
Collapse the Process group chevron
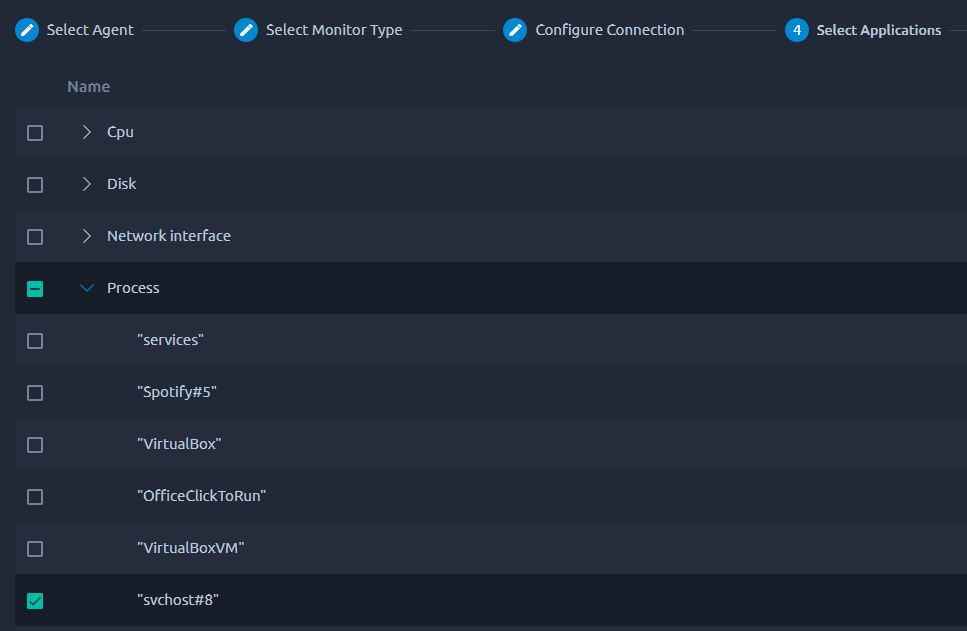(x=87, y=288)
